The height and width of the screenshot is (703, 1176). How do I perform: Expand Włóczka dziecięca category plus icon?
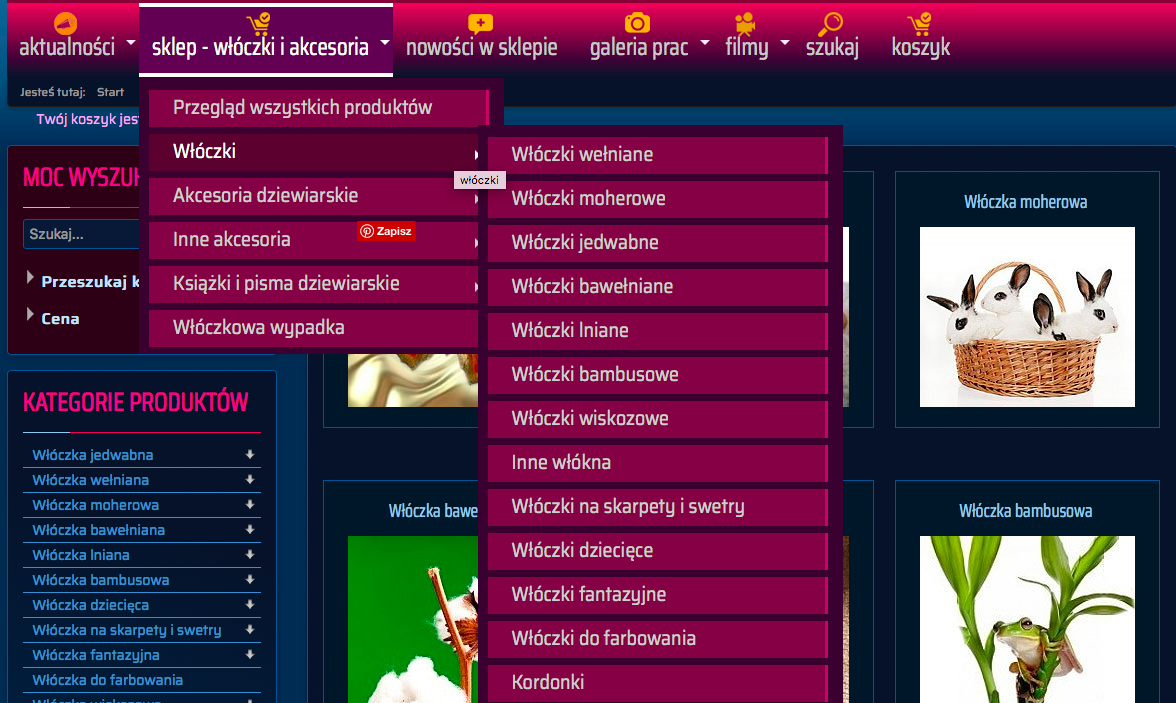pos(250,605)
